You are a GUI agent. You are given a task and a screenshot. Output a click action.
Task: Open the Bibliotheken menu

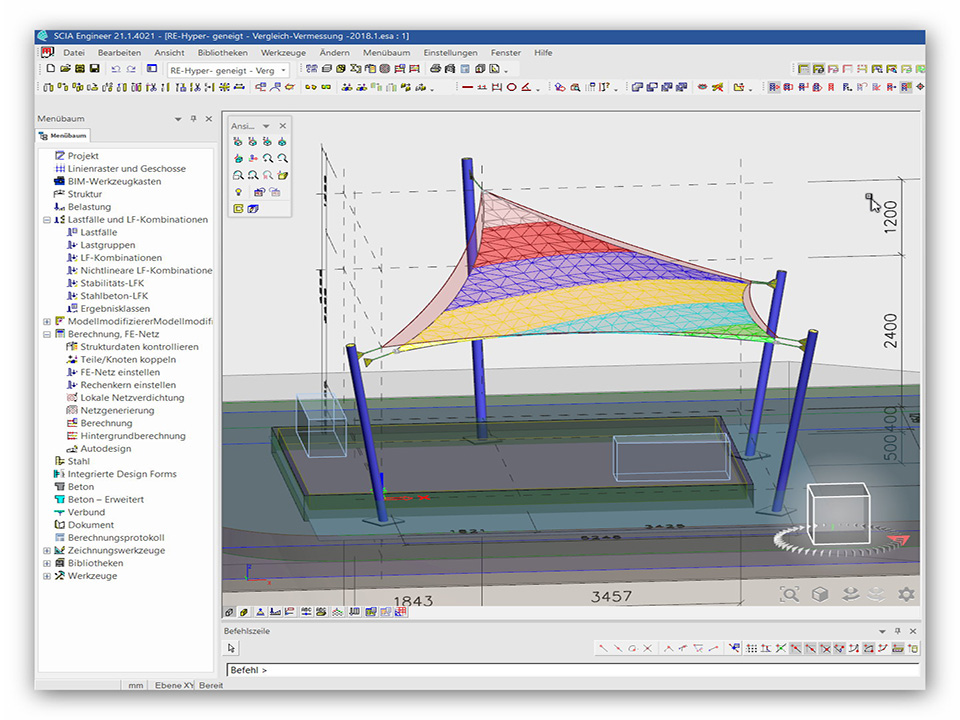222,52
